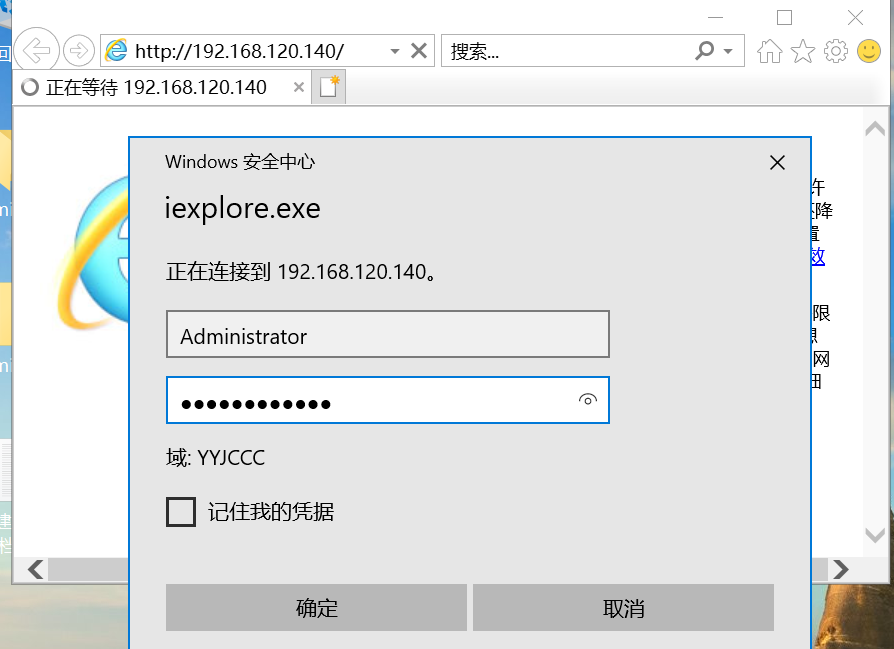Open a new tab button
894x649 pixels.
click(x=330, y=87)
